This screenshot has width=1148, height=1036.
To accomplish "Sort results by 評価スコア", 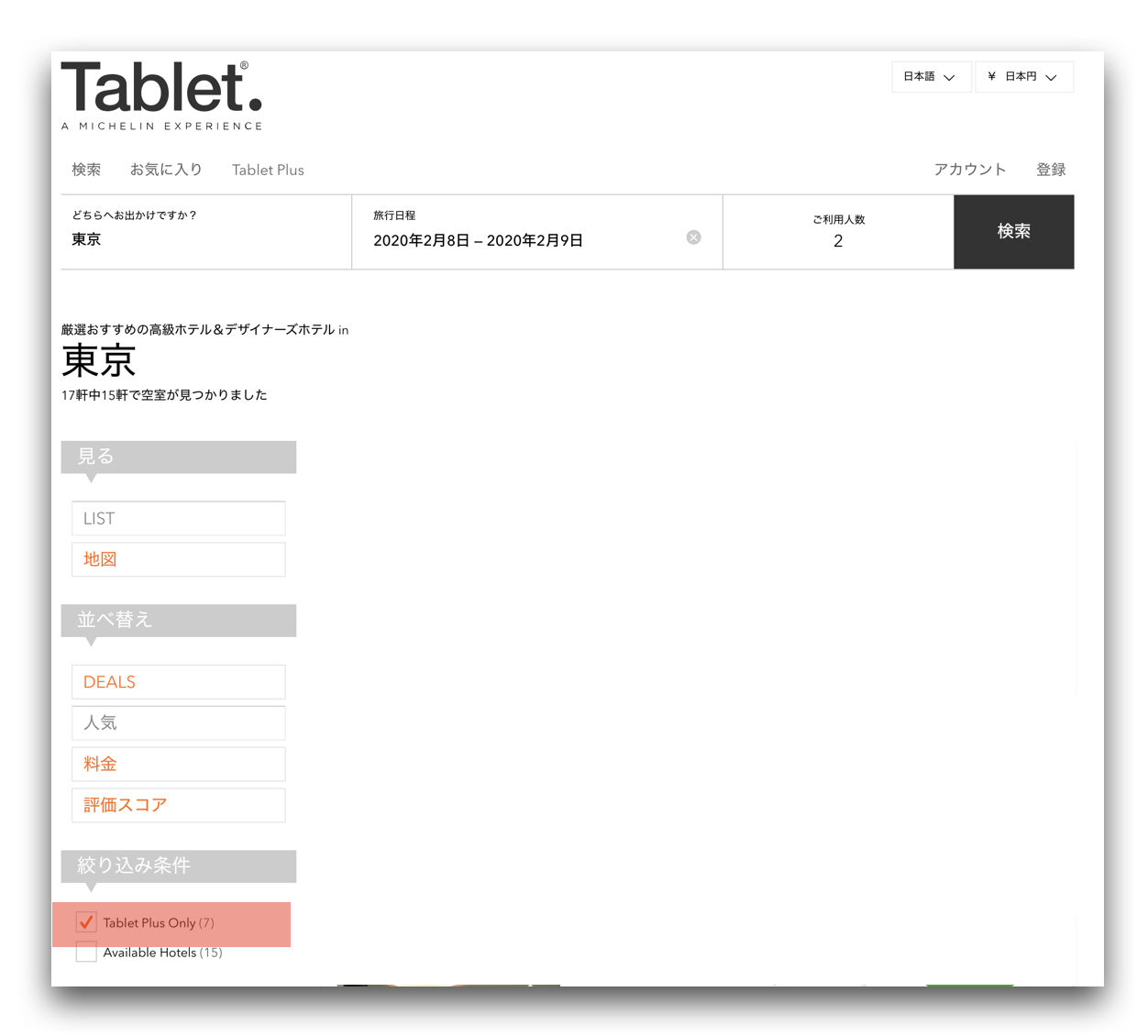I will click(179, 805).
